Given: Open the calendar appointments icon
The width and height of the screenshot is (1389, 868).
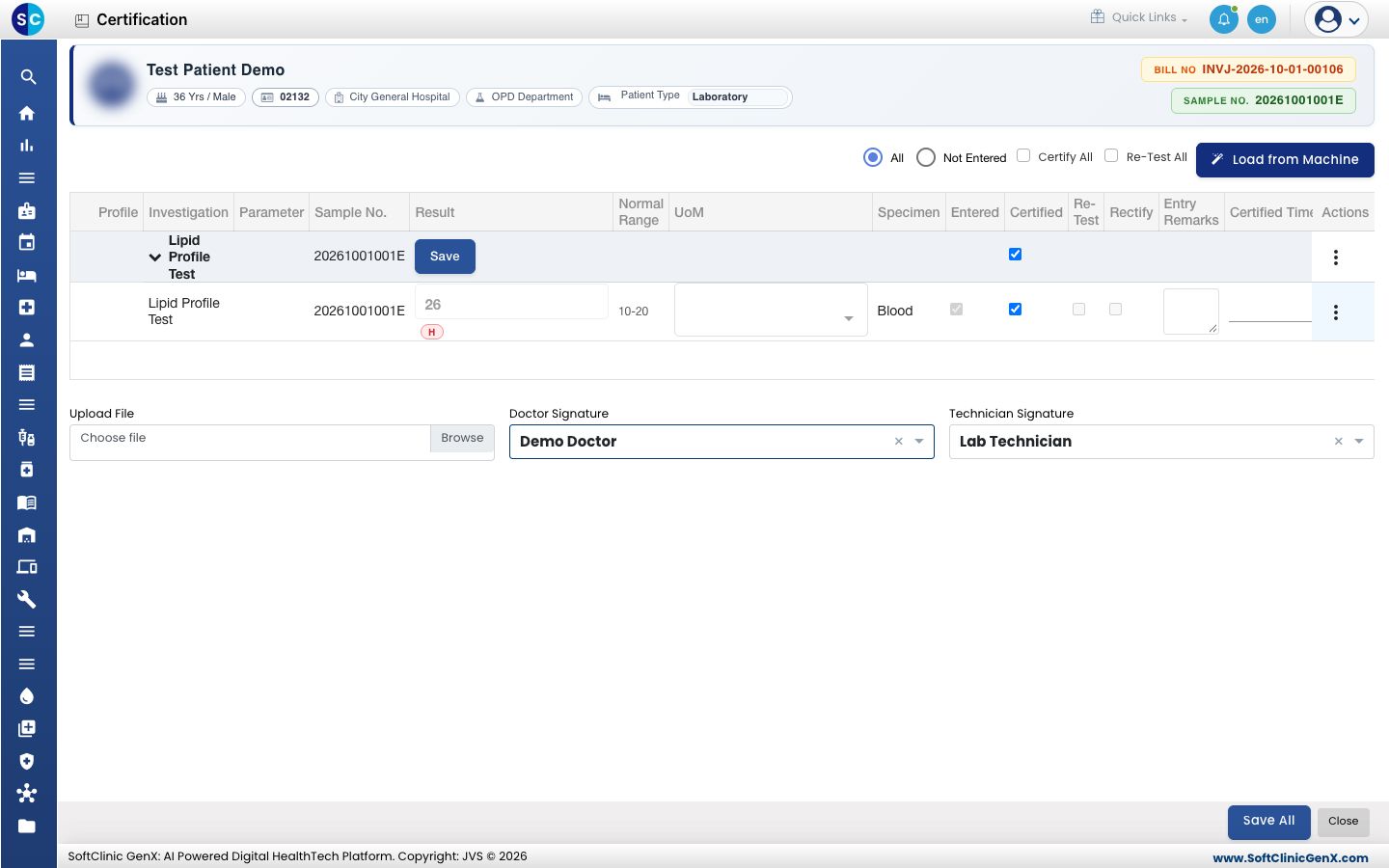Looking at the screenshot, I should tap(27, 243).
